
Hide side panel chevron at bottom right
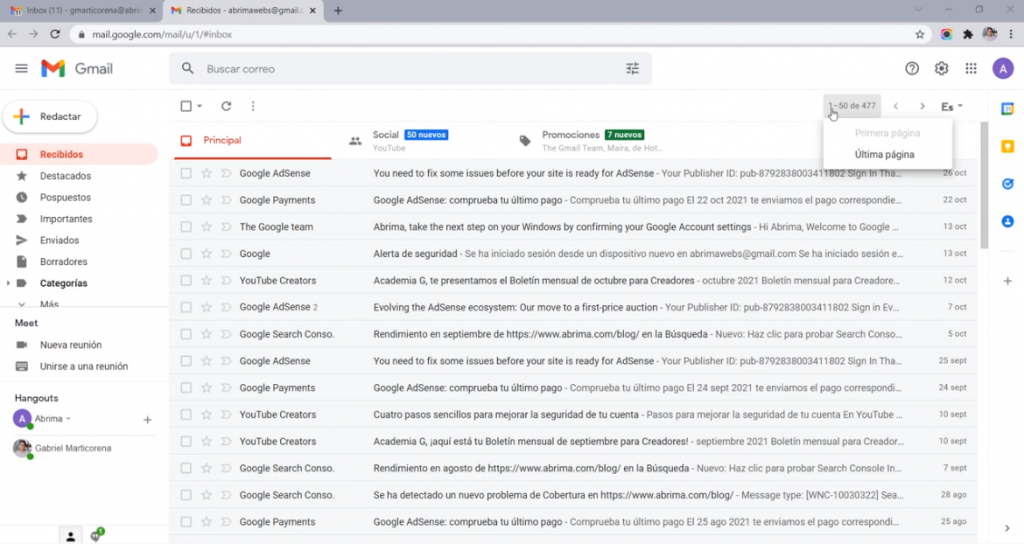coord(1007,528)
